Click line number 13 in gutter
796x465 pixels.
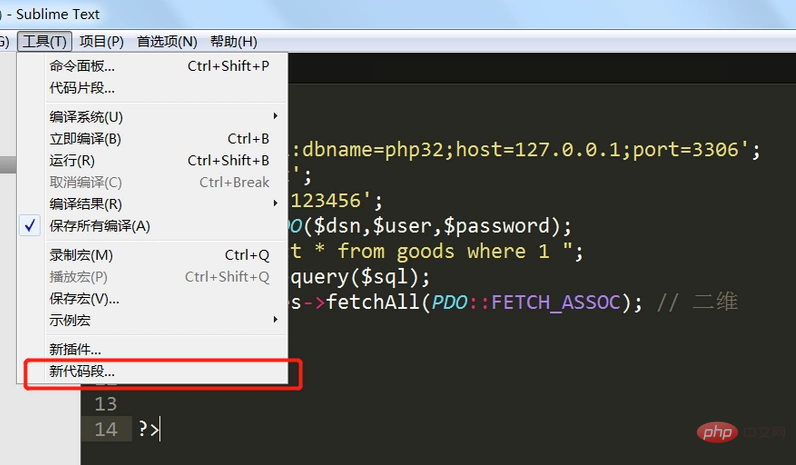106,404
